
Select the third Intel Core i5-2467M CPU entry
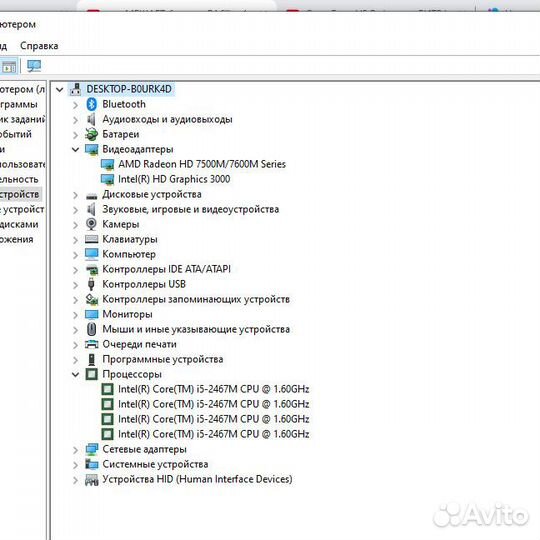pyautogui.click(x=214, y=419)
